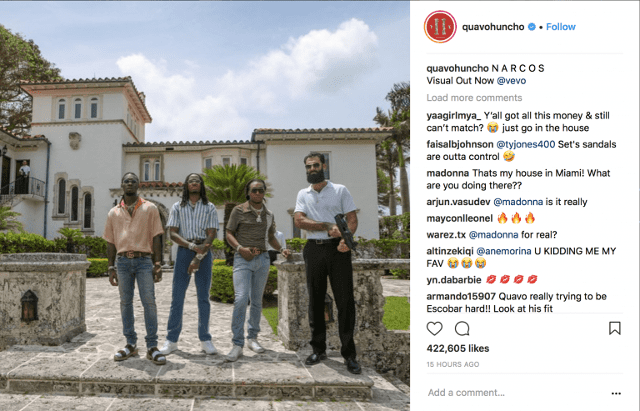Open @madonna mention in arjun.vasudev's comment
The width and height of the screenshot is (640, 411).
(518, 202)
